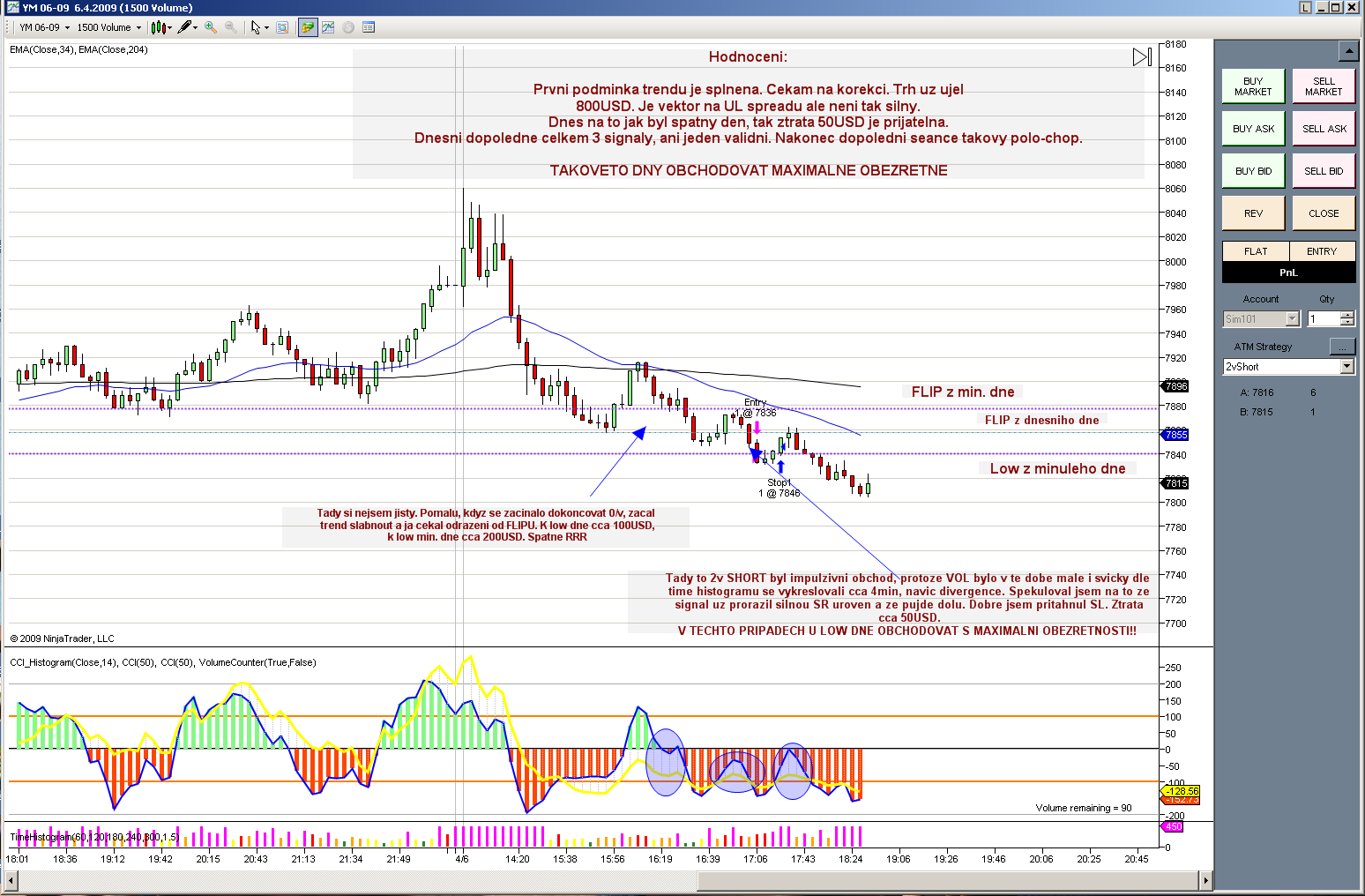Screen dimensions: 1365x896
Task: Click the SELL BID button
Action: point(1324,171)
